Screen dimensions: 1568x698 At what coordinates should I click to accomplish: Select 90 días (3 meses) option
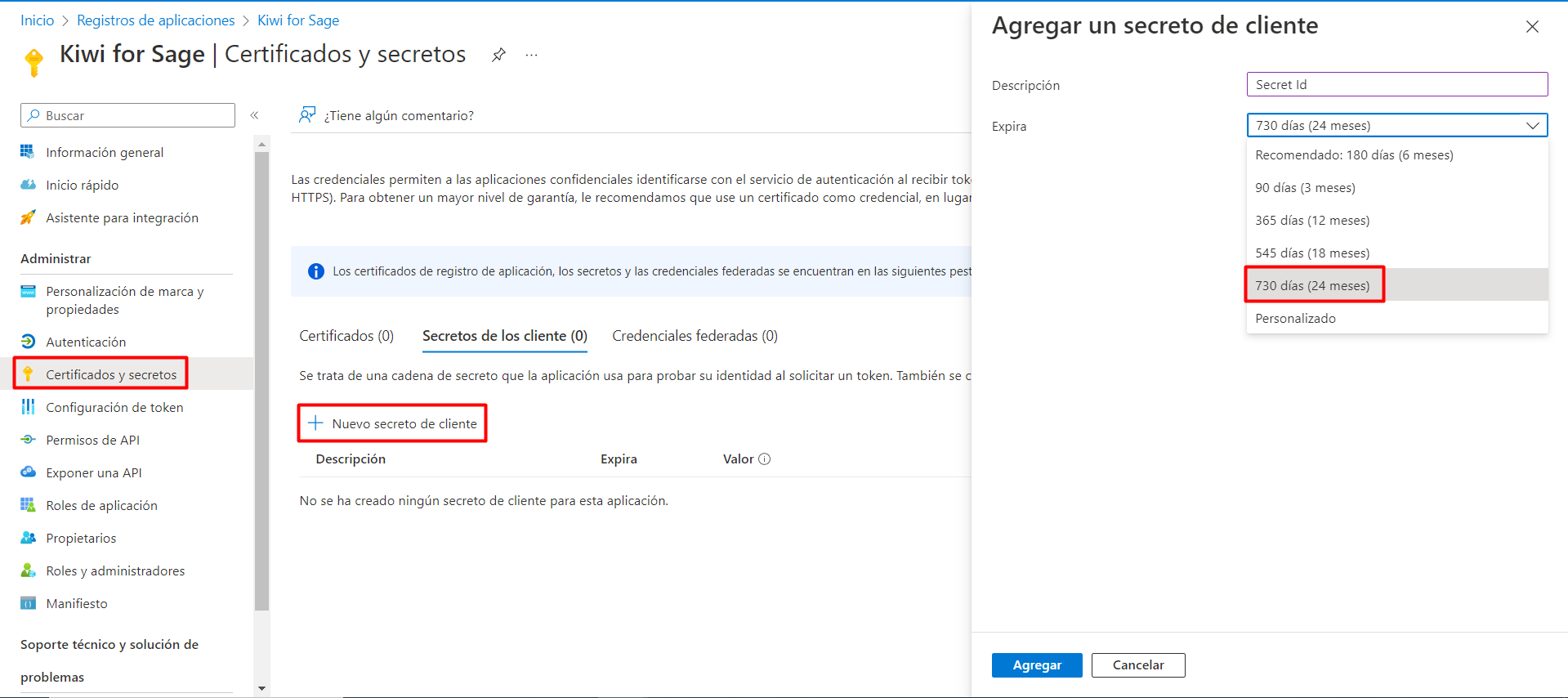(x=1397, y=188)
